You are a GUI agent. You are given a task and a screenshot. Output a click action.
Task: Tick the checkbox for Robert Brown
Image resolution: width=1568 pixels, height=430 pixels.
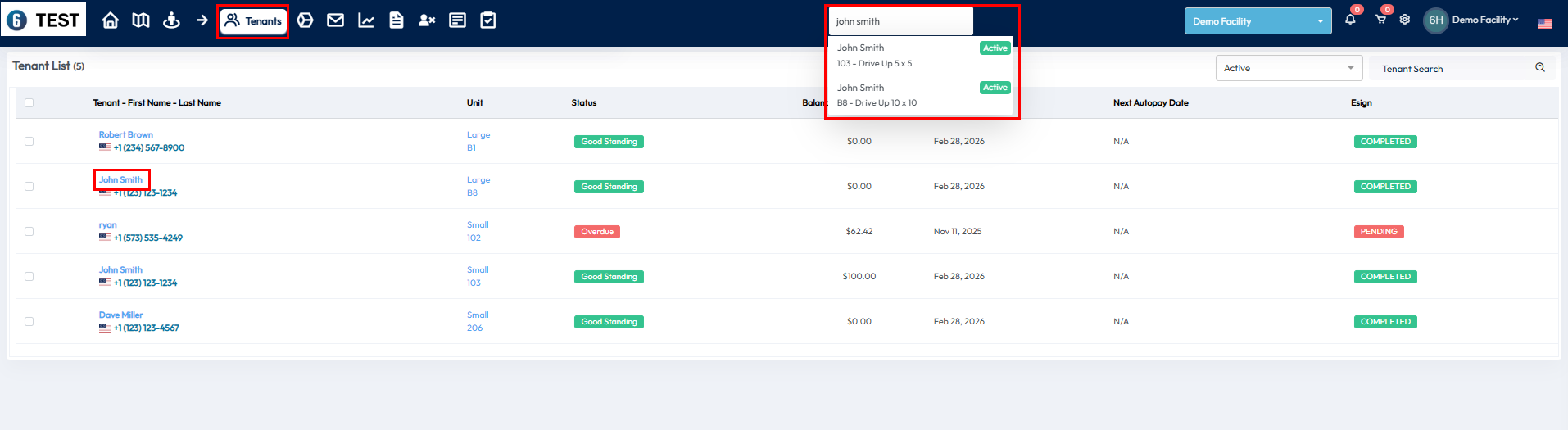click(x=29, y=142)
